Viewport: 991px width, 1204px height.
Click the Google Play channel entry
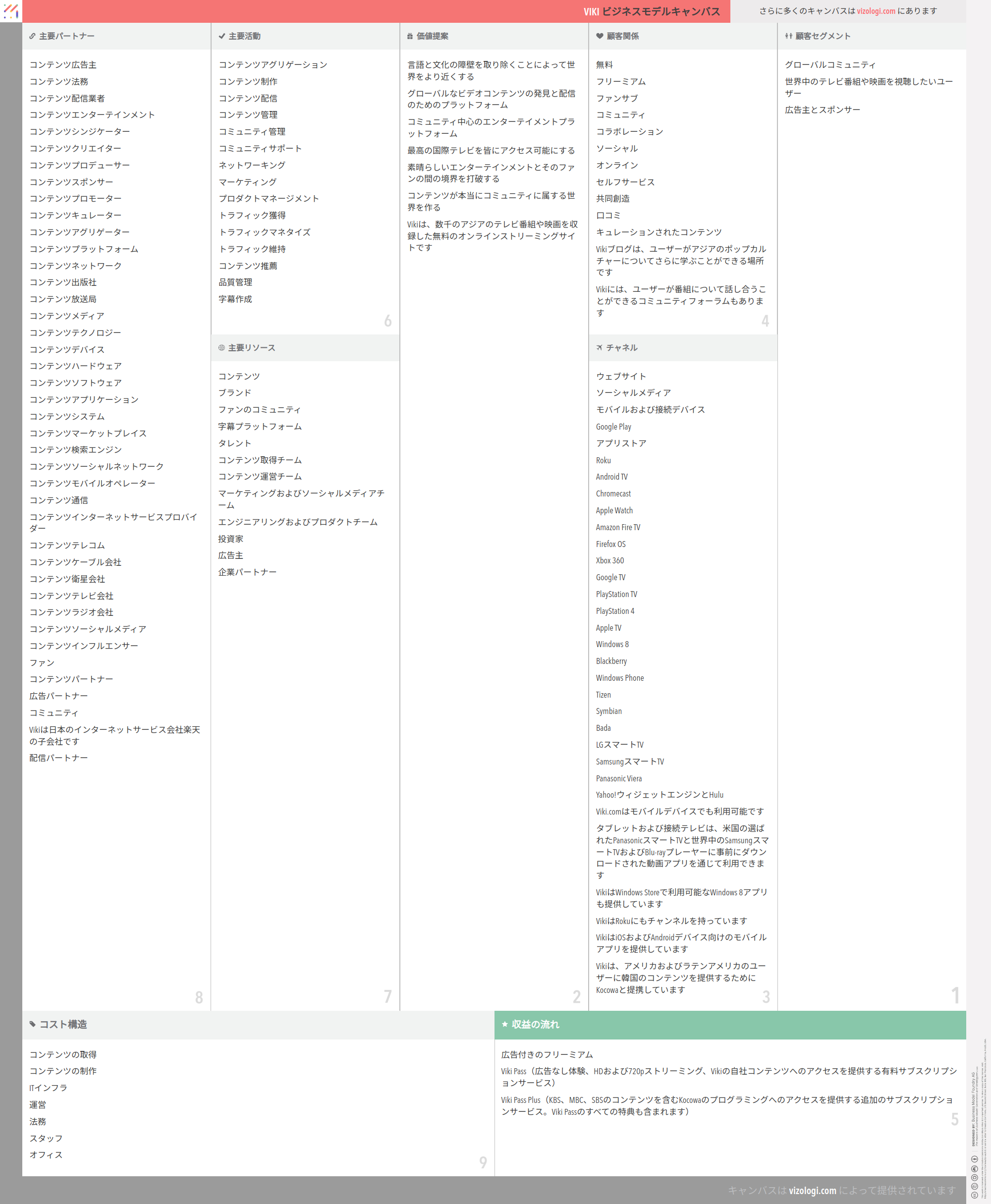point(613,427)
